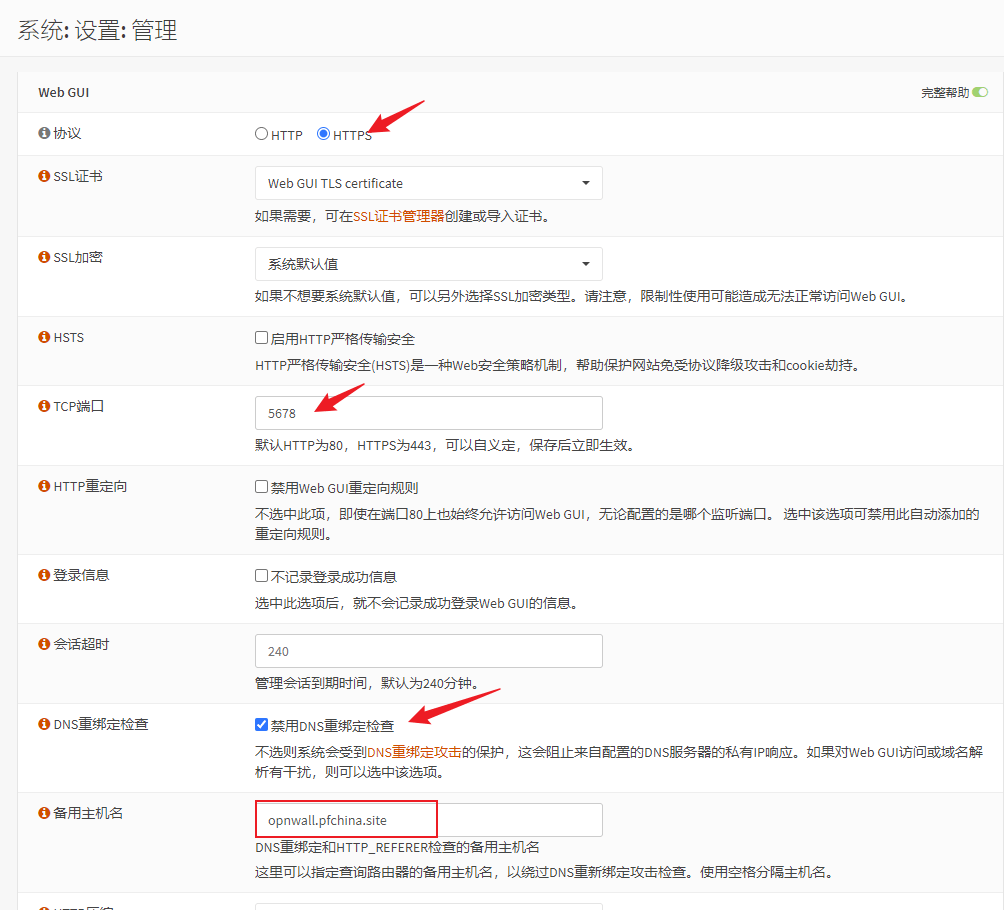
Task: Click the info icon beside SSL证书
Action: coord(44,176)
